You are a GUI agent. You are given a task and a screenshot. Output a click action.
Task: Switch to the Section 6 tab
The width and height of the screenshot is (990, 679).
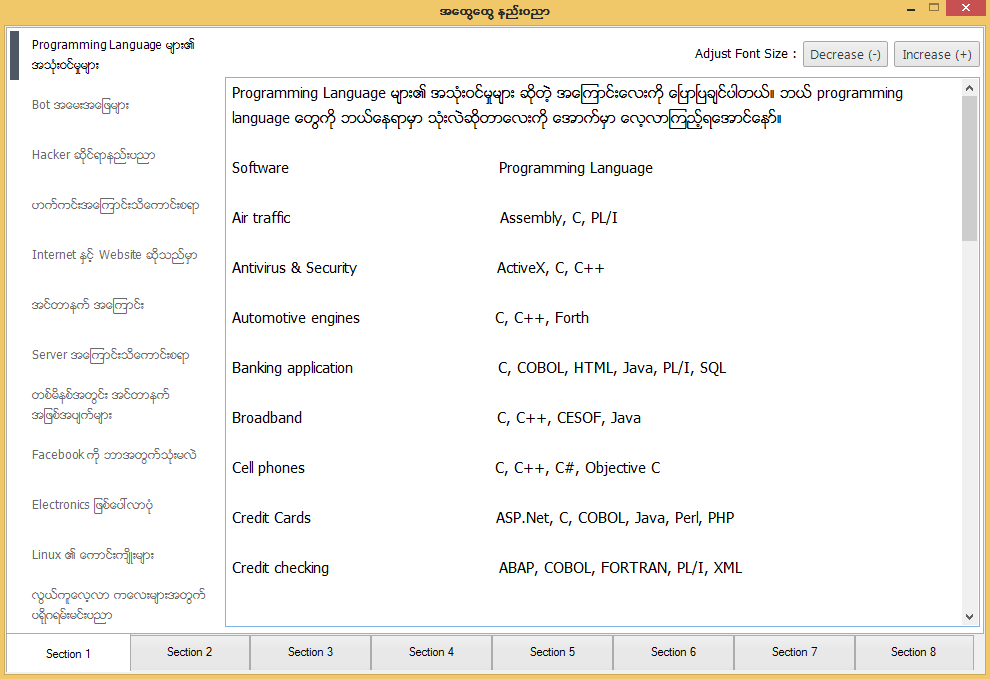[x=673, y=652]
